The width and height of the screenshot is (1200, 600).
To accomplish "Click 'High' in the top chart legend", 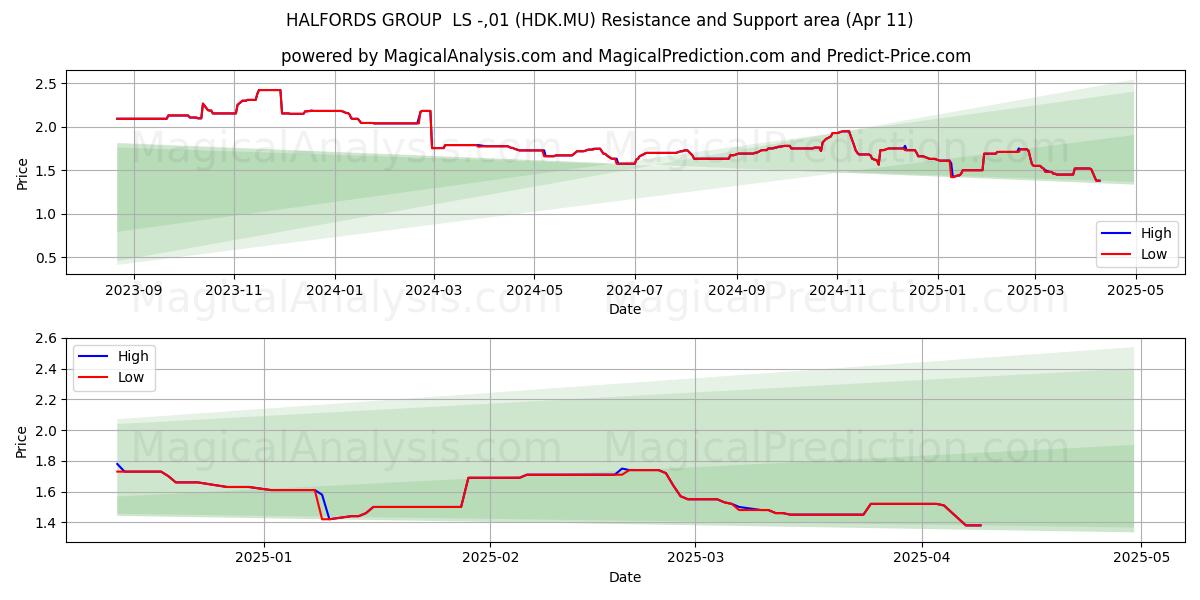I will pyautogui.click(x=1156, y=233).
